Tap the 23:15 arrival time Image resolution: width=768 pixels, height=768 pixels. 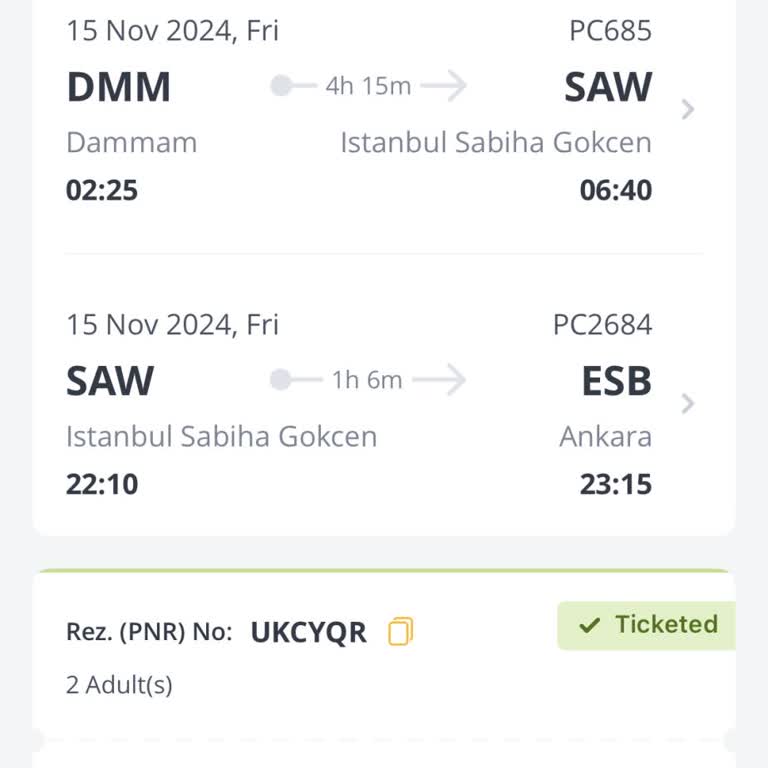(615, 485)
